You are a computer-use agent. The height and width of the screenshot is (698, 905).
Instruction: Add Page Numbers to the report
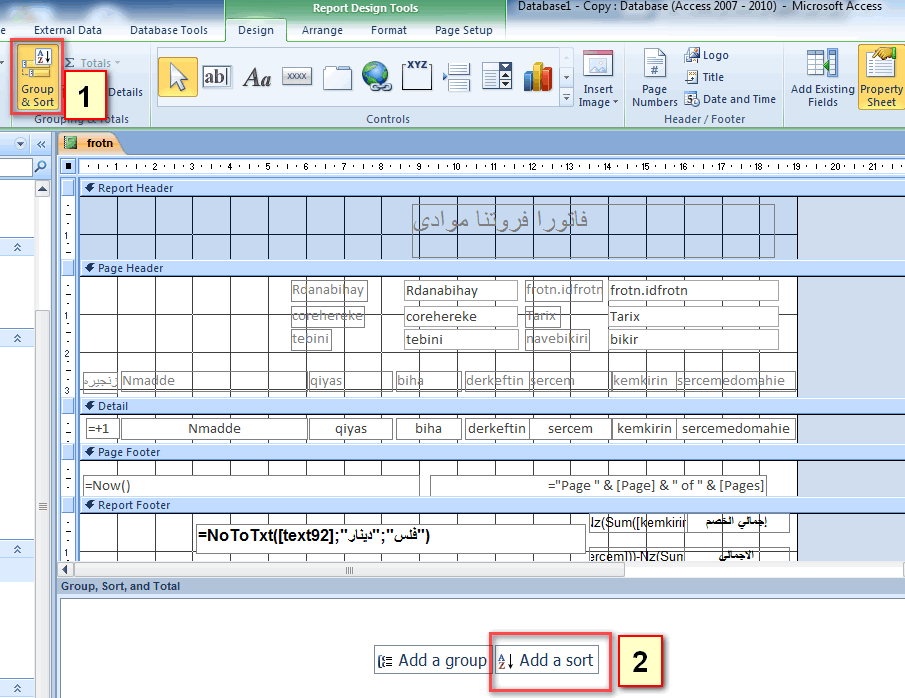tap(655, 79)
